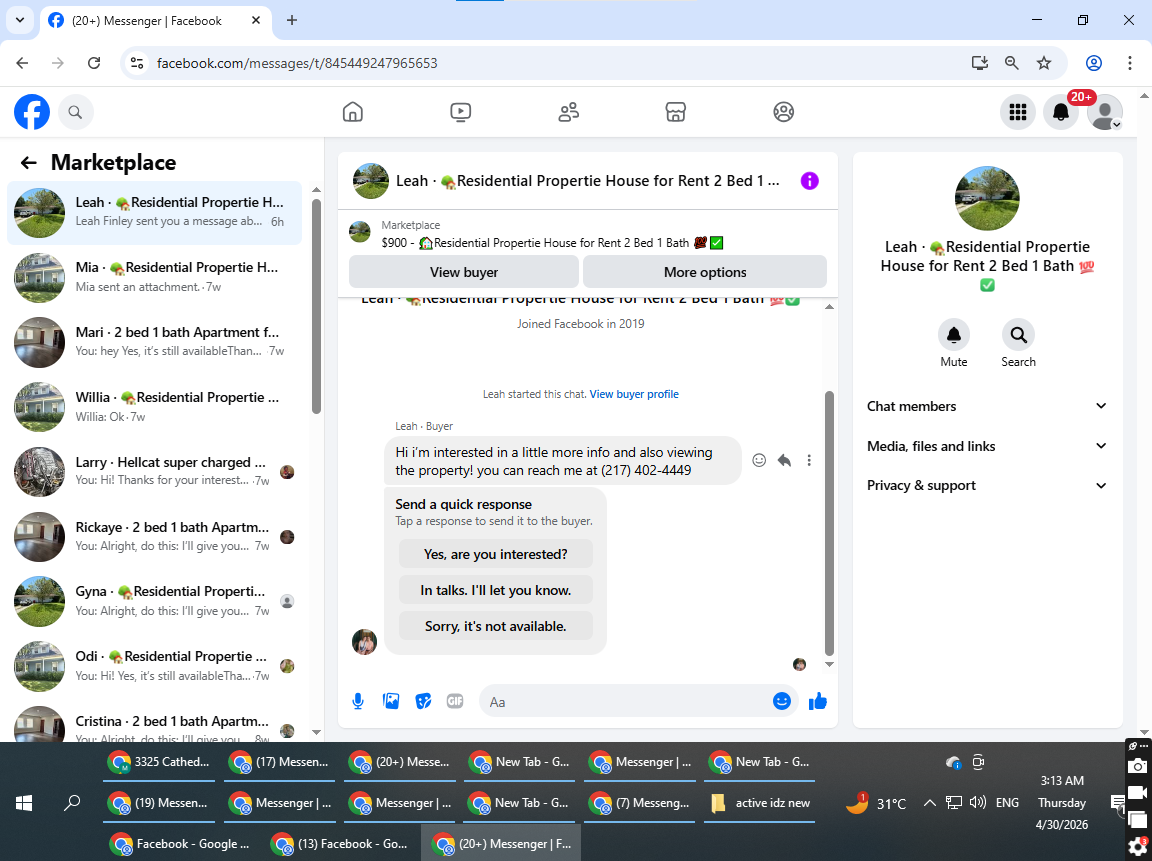React to Leah's message with emoji icon
The image size is (1152, 861).
759,460
